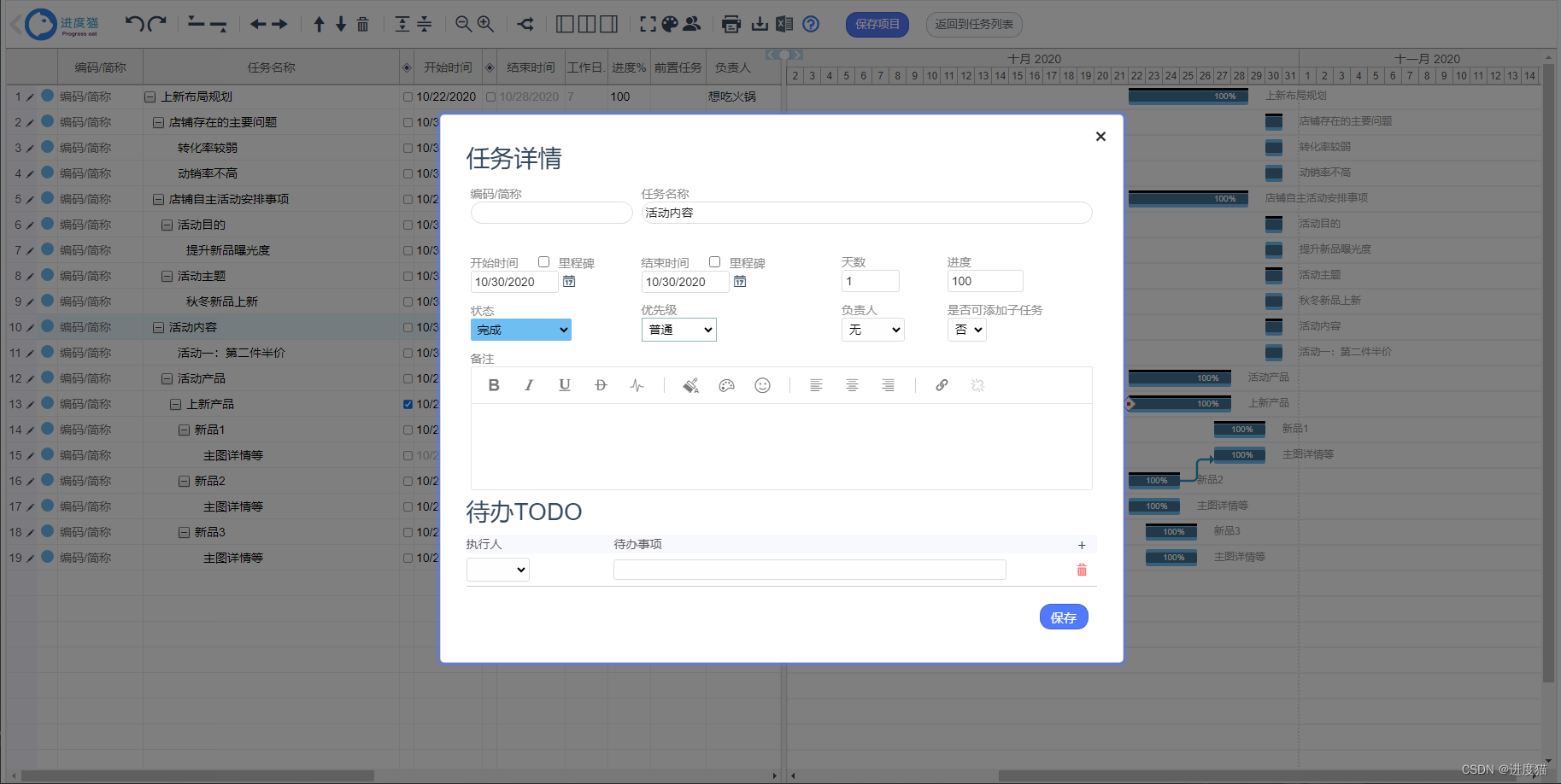
Task: Click the 保存 button in task details dialog
Action: [x=1064, y=617]
